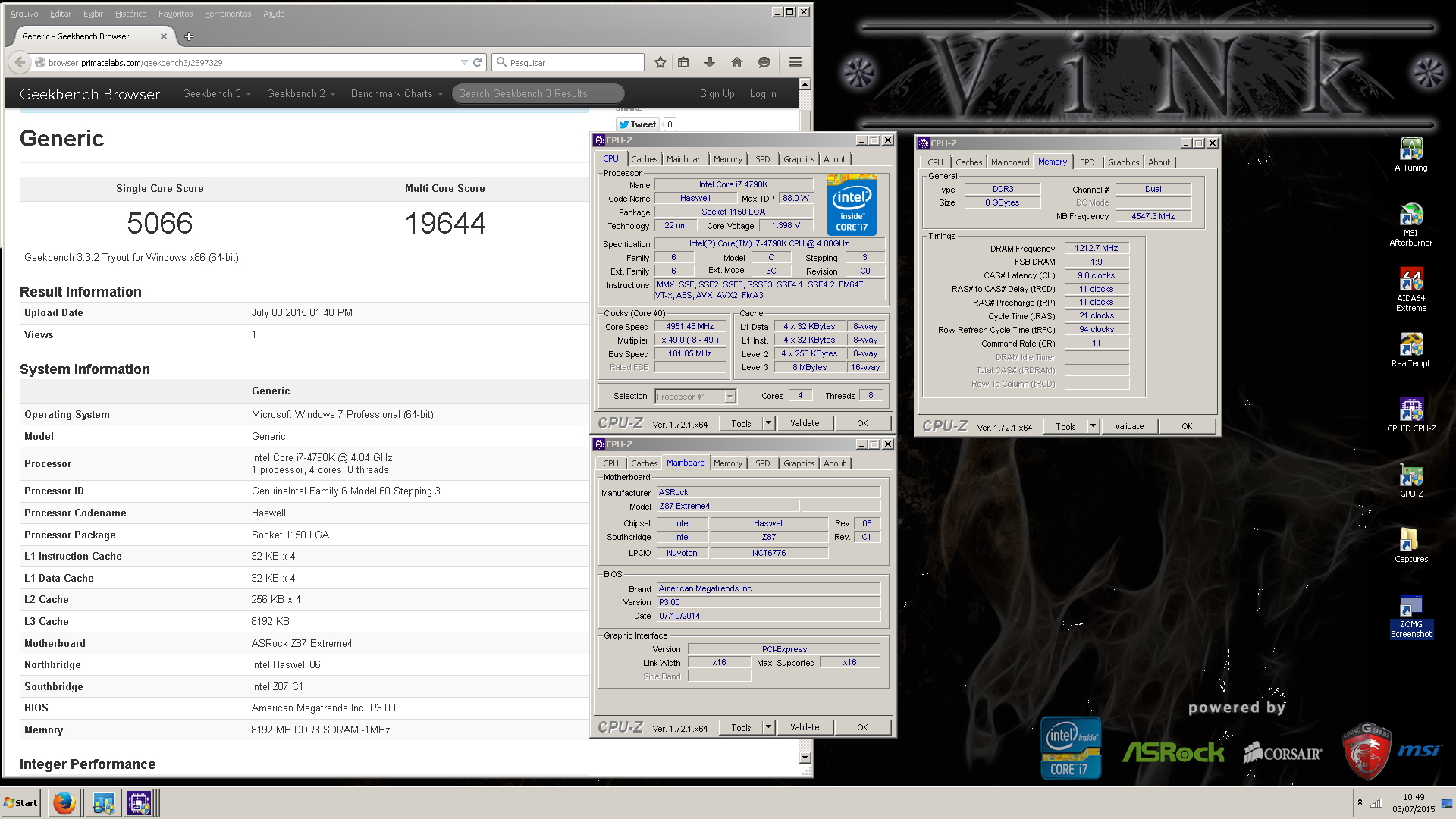Open Benchmark Charts dropdown menu
1456x819 pixels.
[397, 93]
